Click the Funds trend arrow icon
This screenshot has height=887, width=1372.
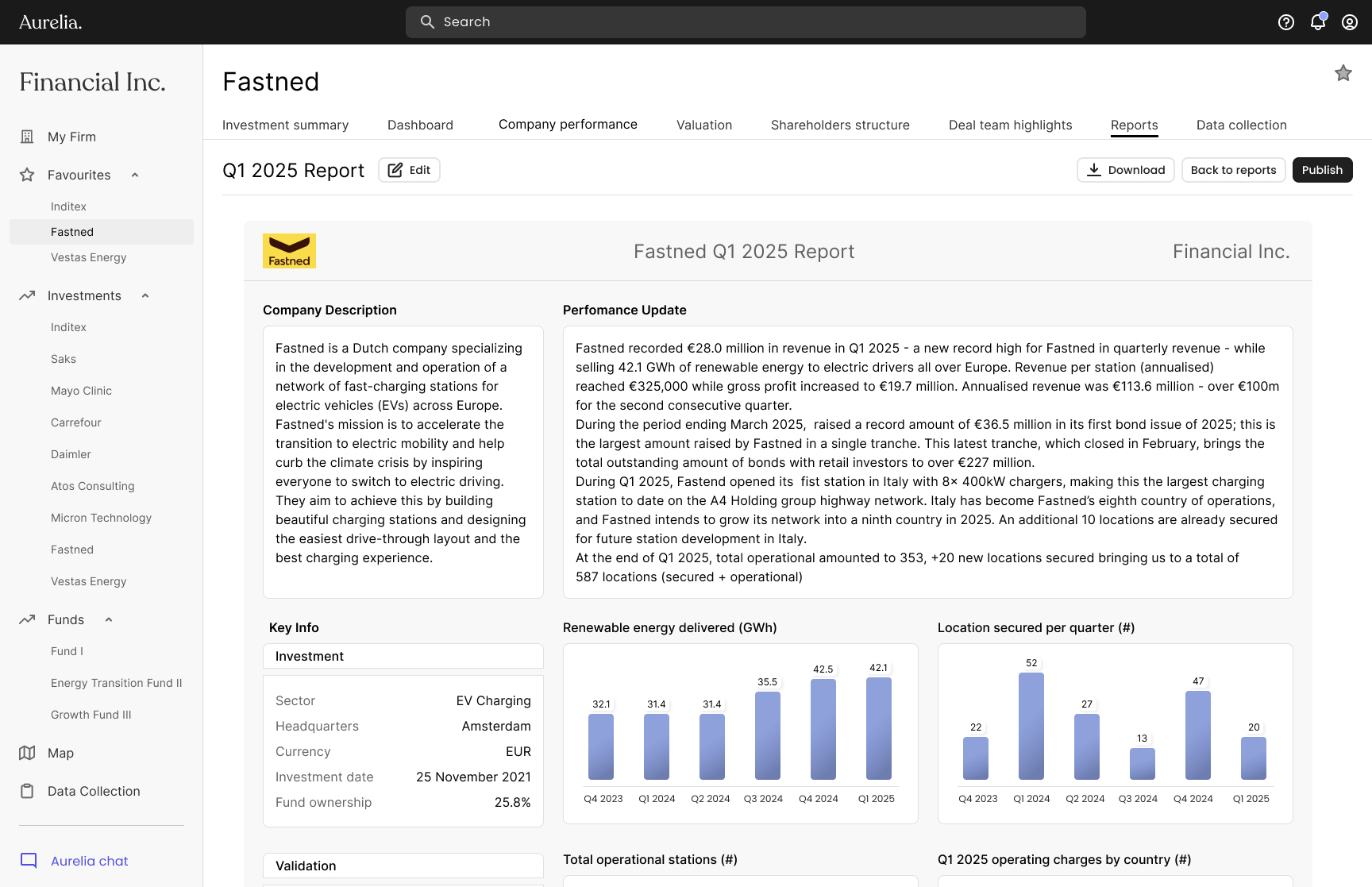pyautogui.click(x=27, y=619)
